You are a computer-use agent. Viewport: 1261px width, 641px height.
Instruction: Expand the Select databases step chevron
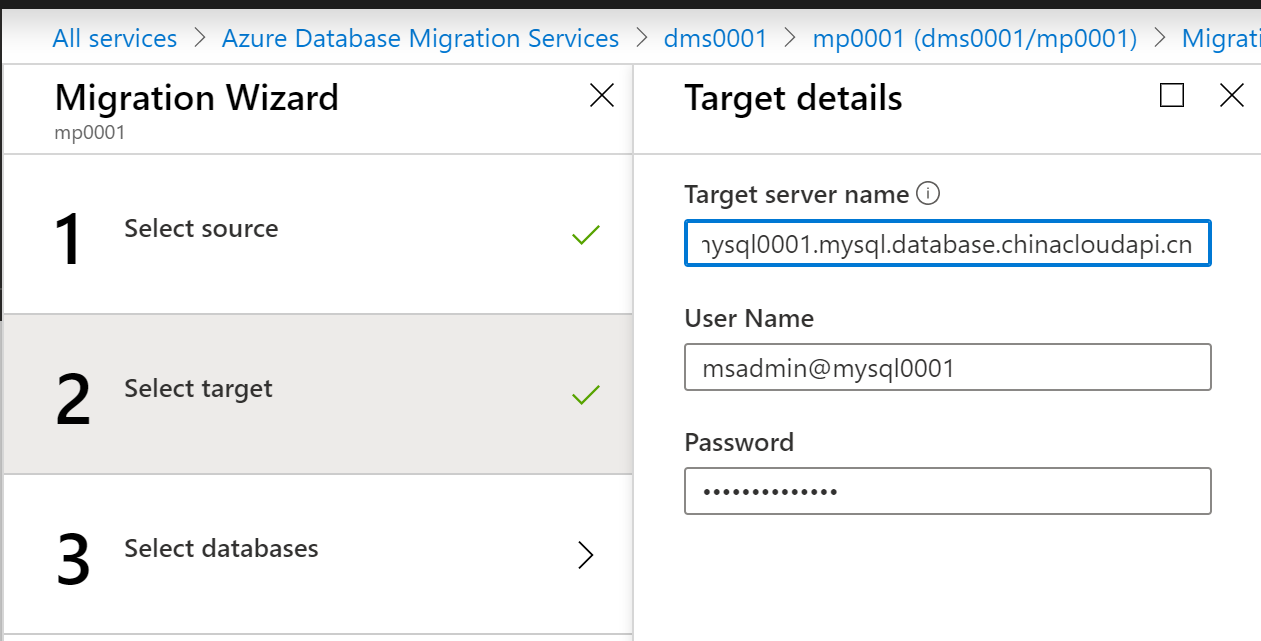pos(586,555)
